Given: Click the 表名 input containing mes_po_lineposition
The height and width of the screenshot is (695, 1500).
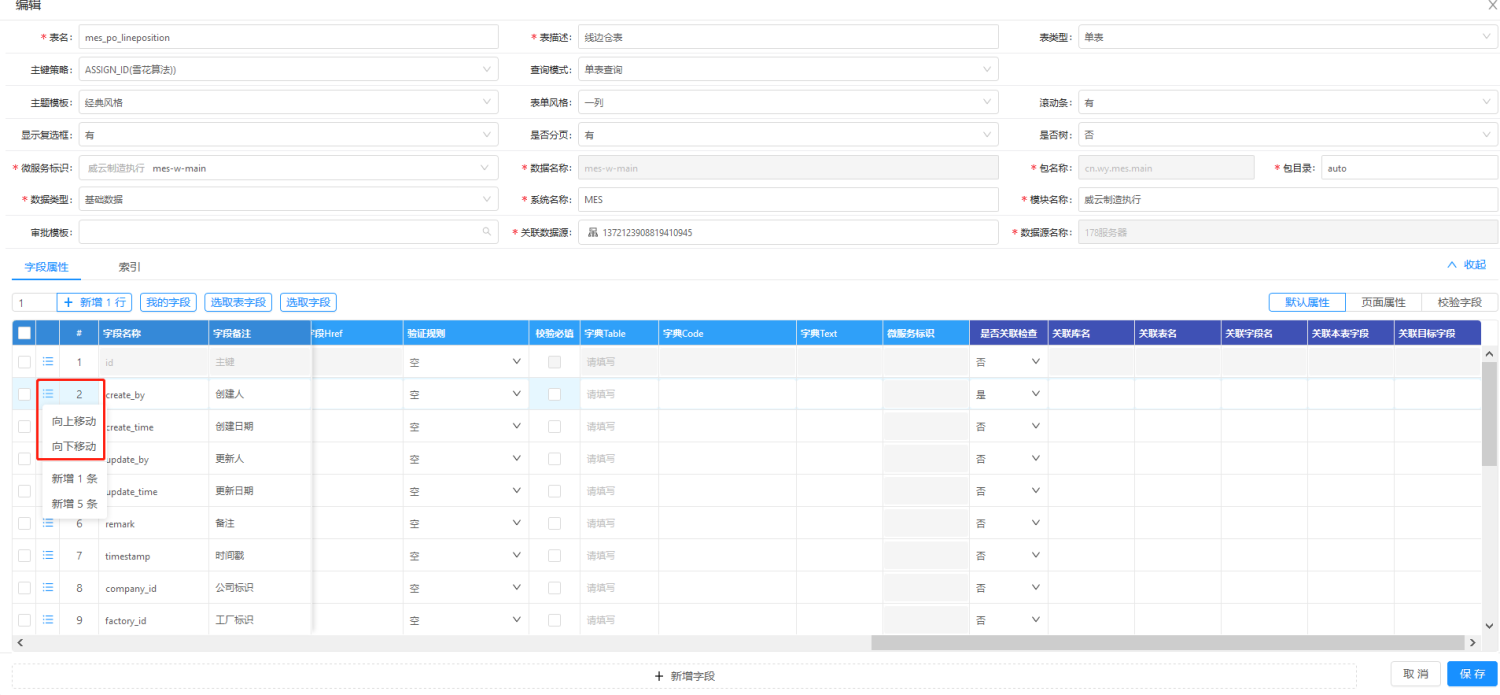Looking at the screenshot, I should 290,36.
